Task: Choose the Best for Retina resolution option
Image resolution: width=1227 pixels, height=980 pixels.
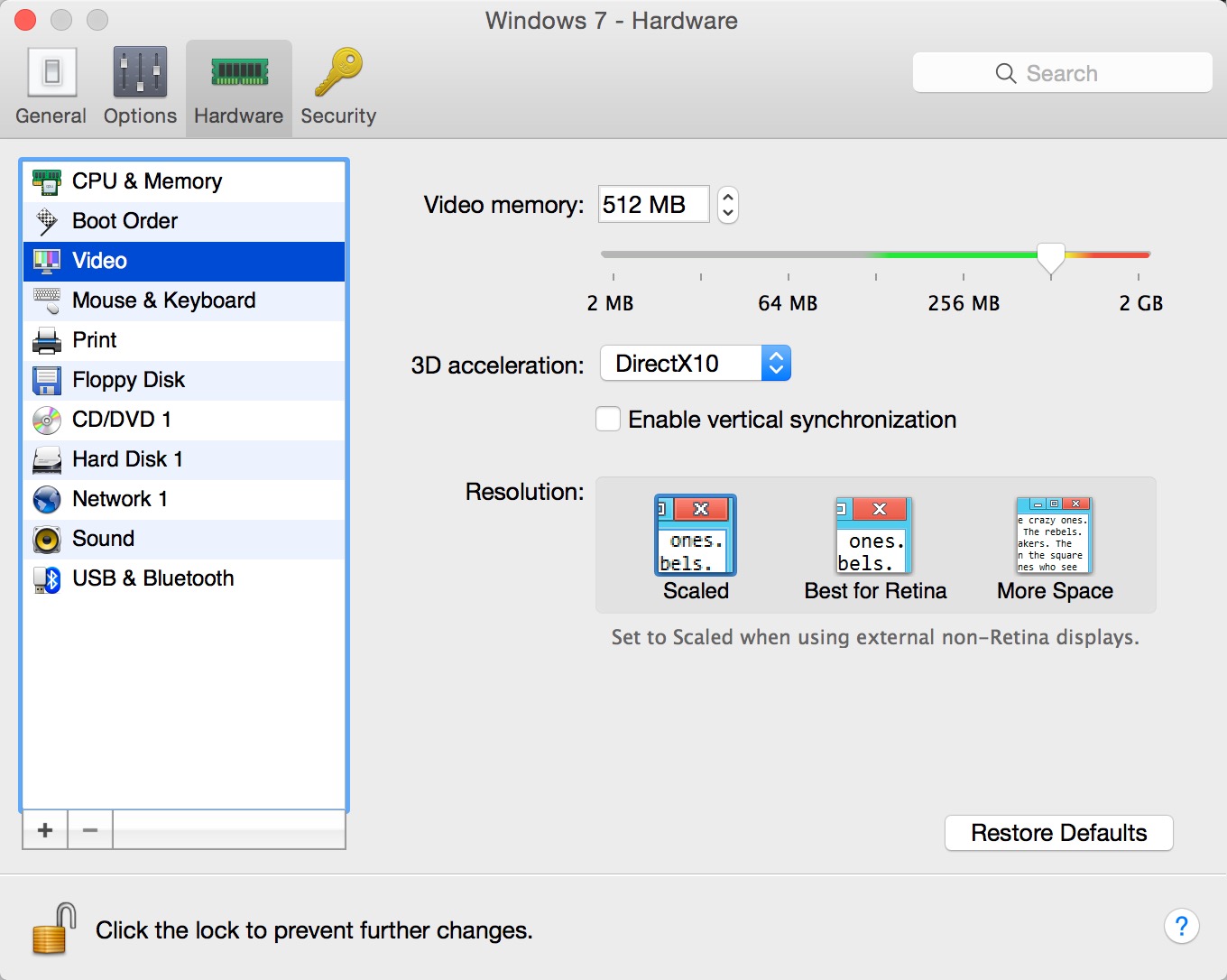Action: pos(875,548)
